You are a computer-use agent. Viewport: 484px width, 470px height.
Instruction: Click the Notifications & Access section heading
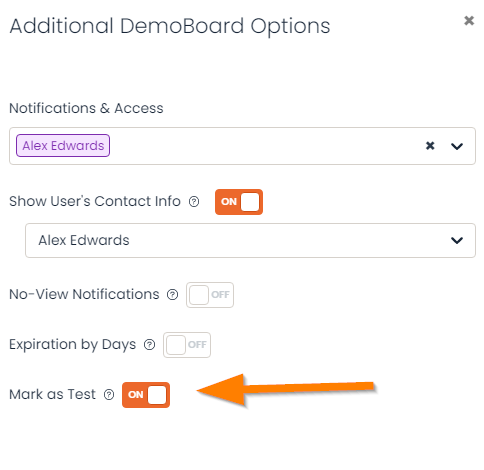[86, 108]
